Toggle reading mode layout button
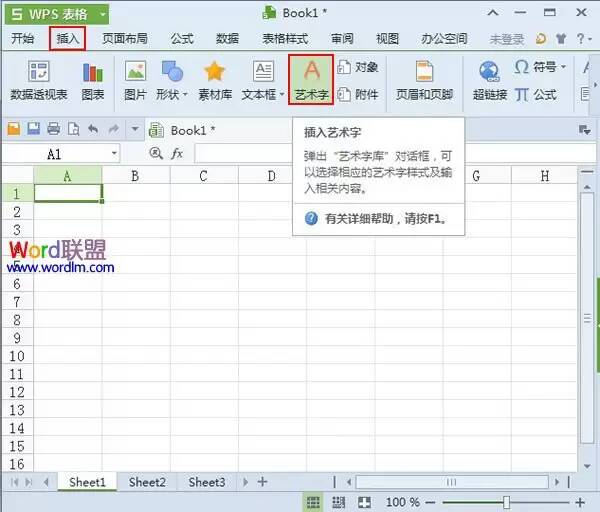The width and height of the screenshot is (600, 512). coord(364,502)
